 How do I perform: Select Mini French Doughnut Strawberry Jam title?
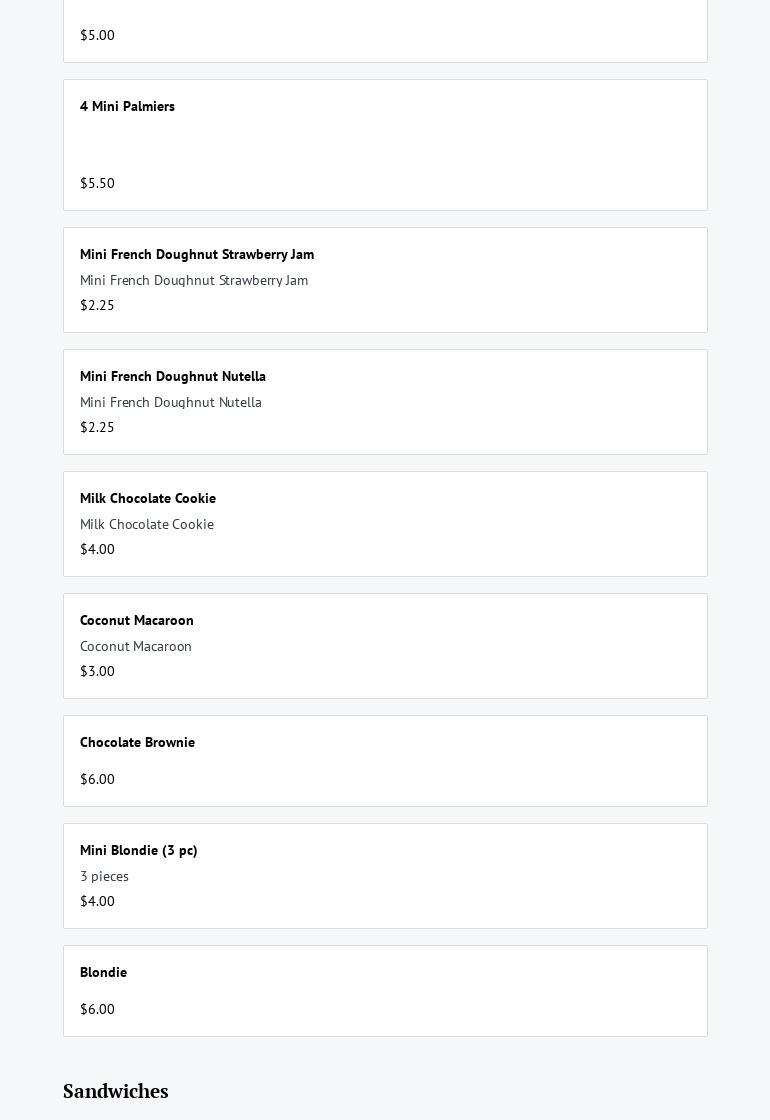pyautogui.click(x=197, y=254)
